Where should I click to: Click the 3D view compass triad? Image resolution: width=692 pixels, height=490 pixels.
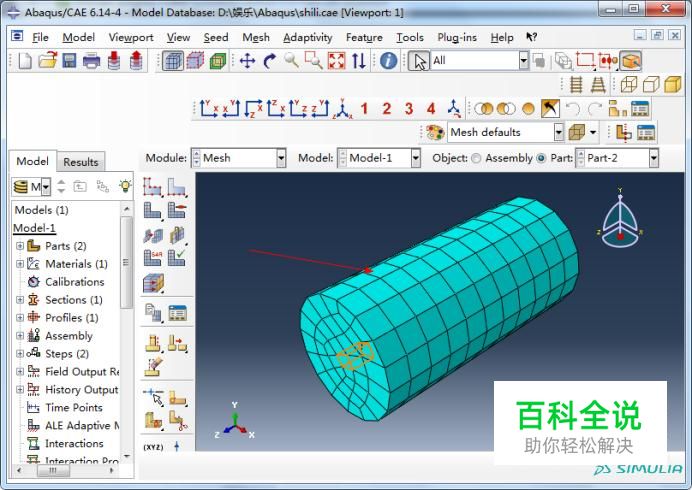(x=620, y=220)
